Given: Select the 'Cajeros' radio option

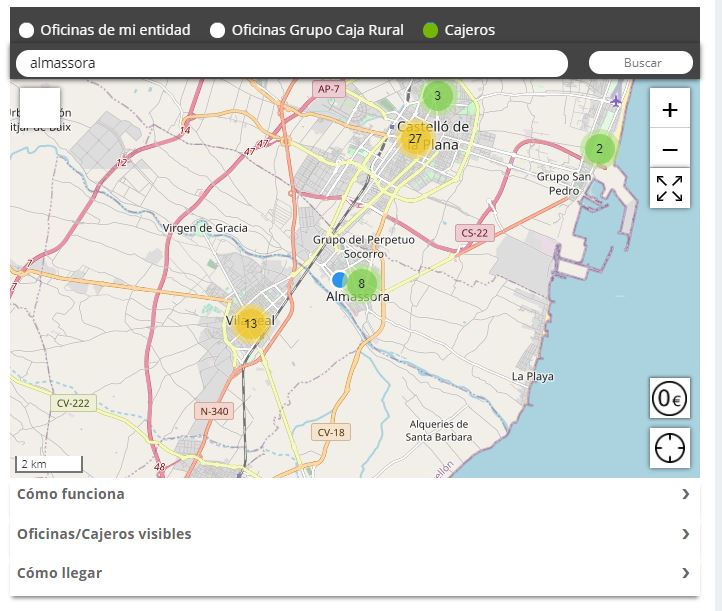Looking at the screenshot, I should [430, 30].
